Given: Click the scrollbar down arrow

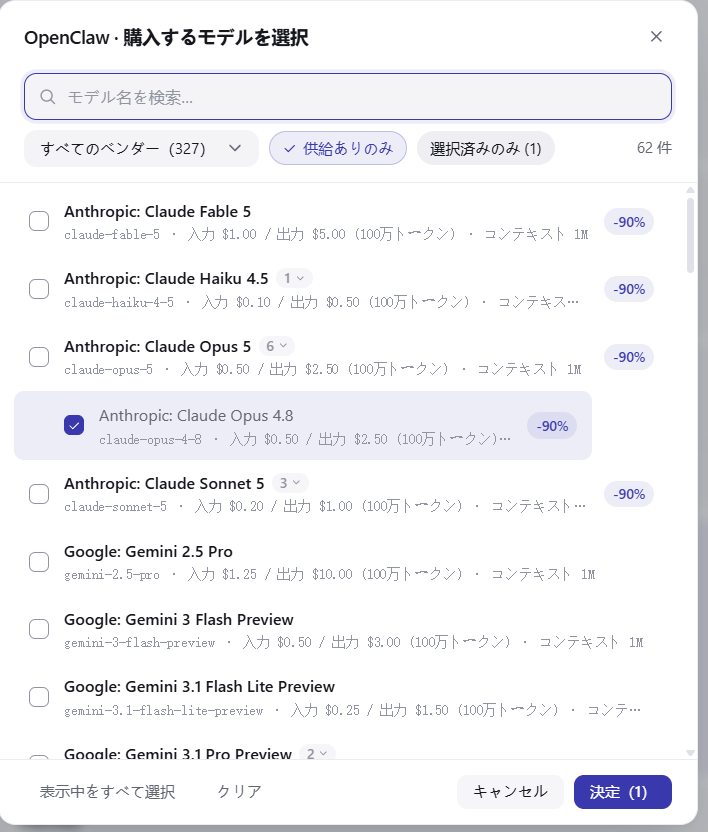Looking at the screenshot, I should click(x=690, y=753).
